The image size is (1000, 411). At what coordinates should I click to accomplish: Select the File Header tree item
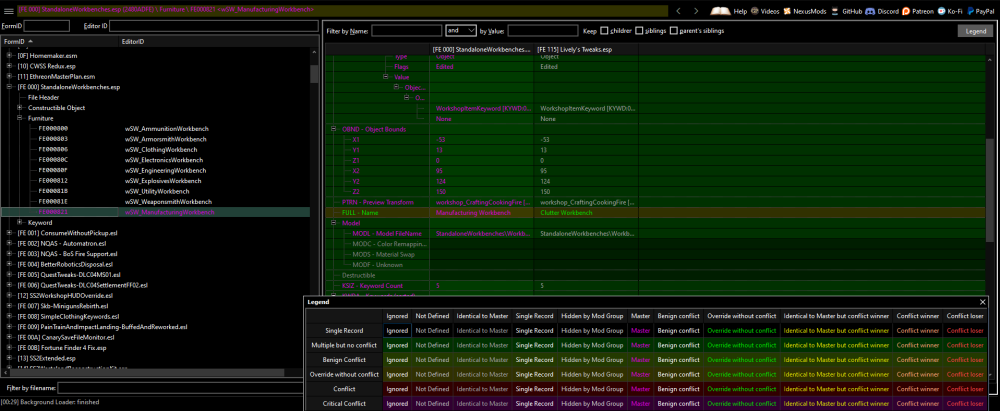tap(43, 98)
